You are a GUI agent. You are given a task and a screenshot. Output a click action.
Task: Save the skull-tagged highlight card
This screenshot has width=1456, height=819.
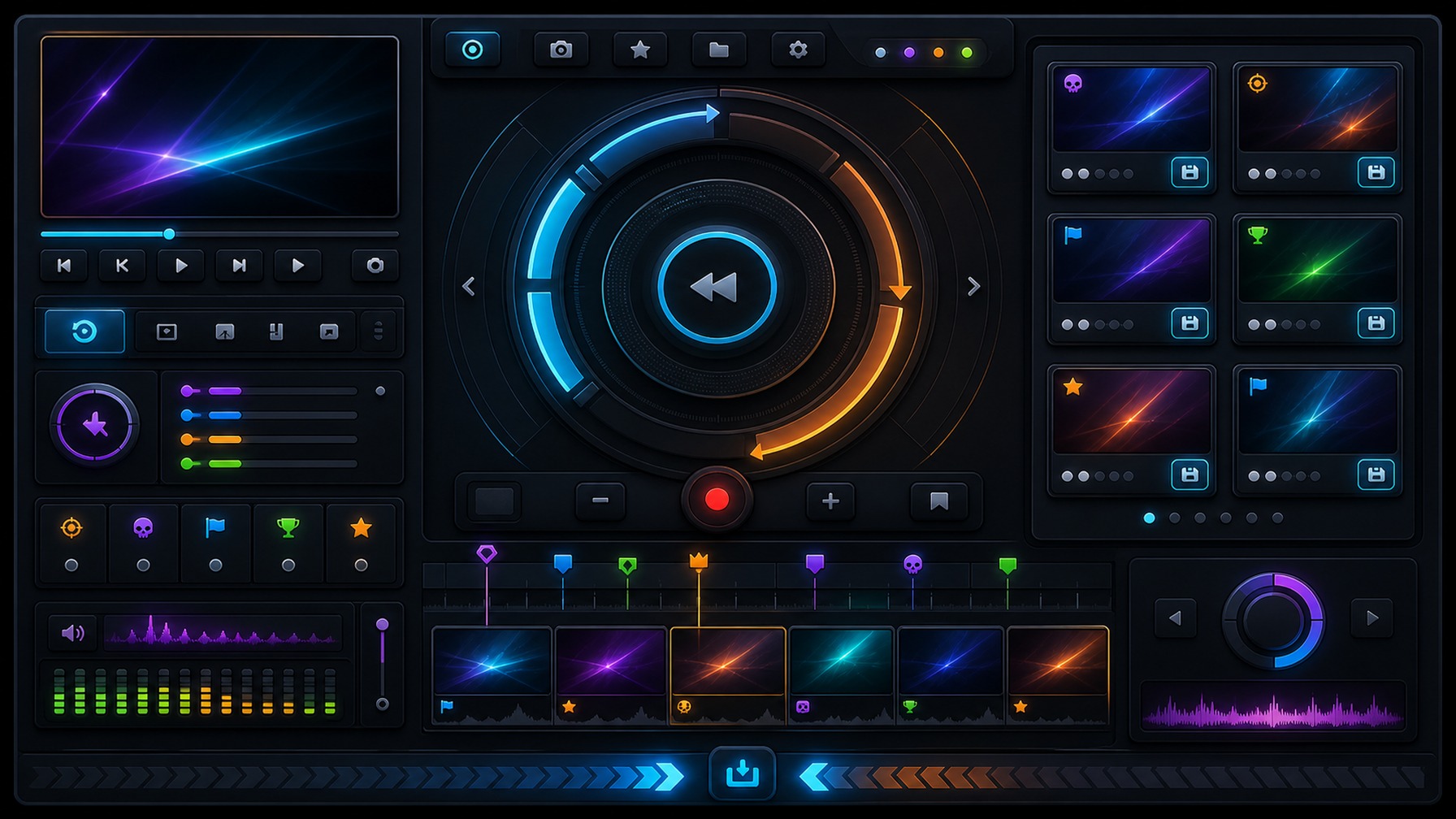click(x=1189, y=172)
